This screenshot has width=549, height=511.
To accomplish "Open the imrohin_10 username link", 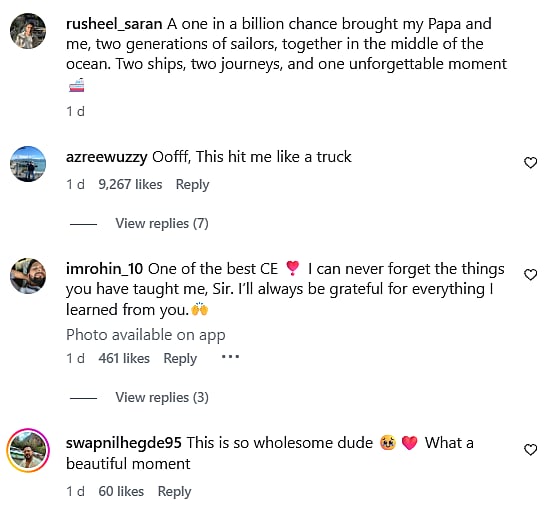I will coord(104,269).
